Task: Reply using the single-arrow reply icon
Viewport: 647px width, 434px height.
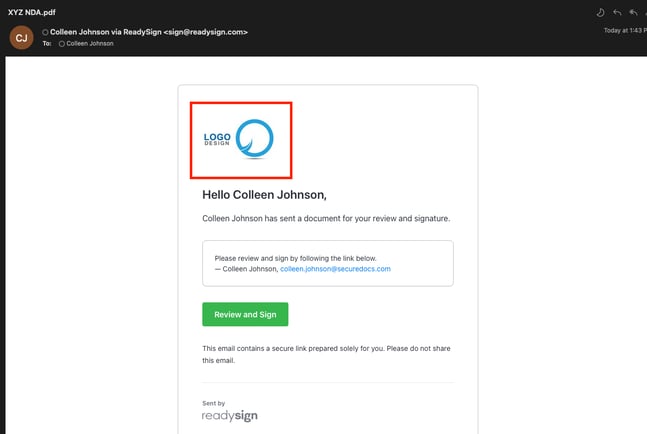Action: tap(617, 12)
